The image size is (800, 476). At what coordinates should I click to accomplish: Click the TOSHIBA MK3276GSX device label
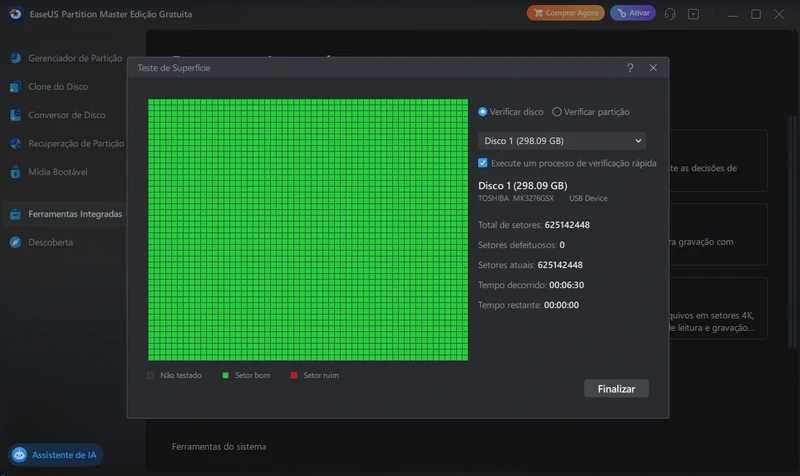tap(516, 198)
